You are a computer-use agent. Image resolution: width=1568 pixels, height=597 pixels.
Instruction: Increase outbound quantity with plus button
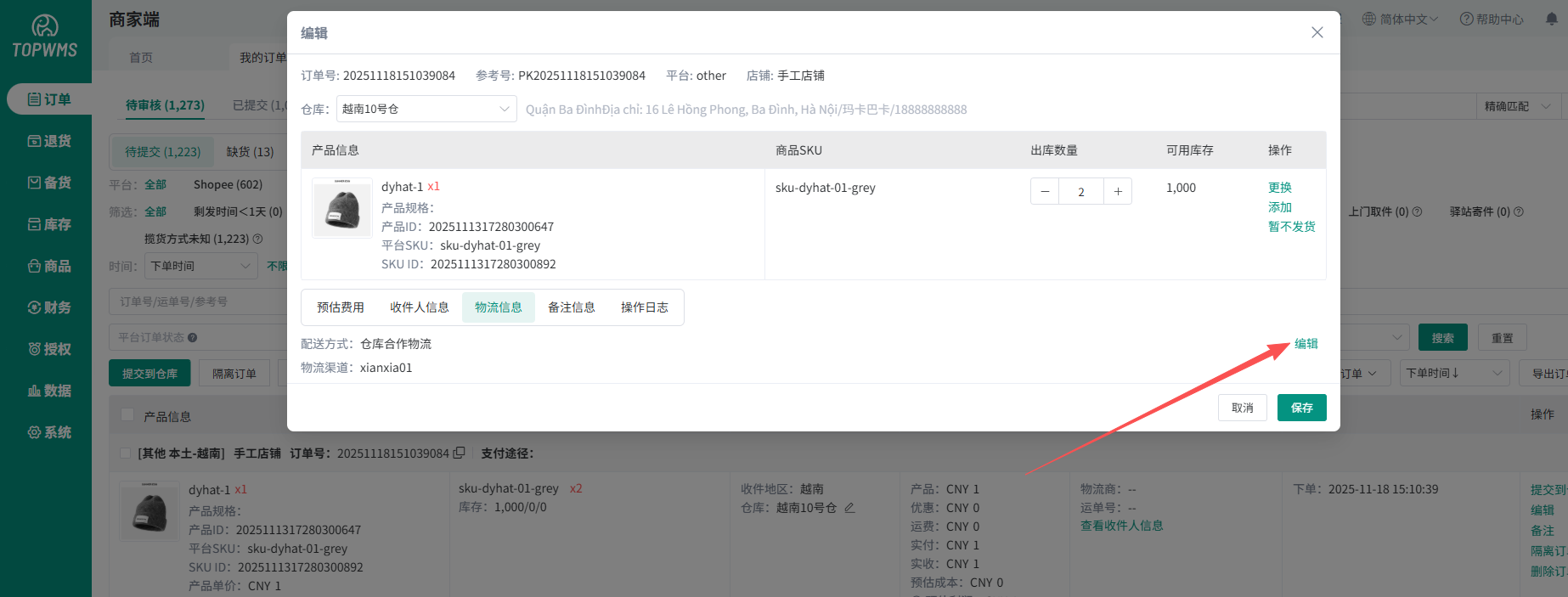(1118, 191)
